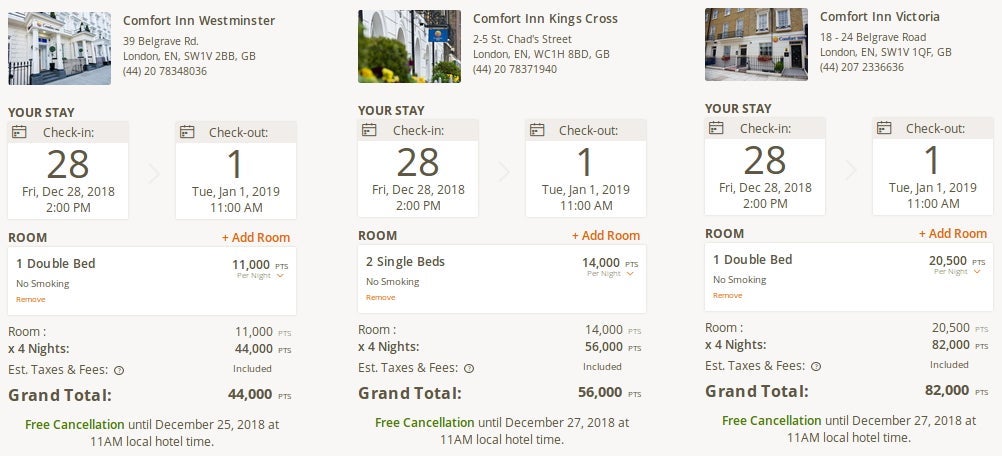Click Kings Cross check-out calendar icon
1002x456 pixels.
tap(536, 130)
